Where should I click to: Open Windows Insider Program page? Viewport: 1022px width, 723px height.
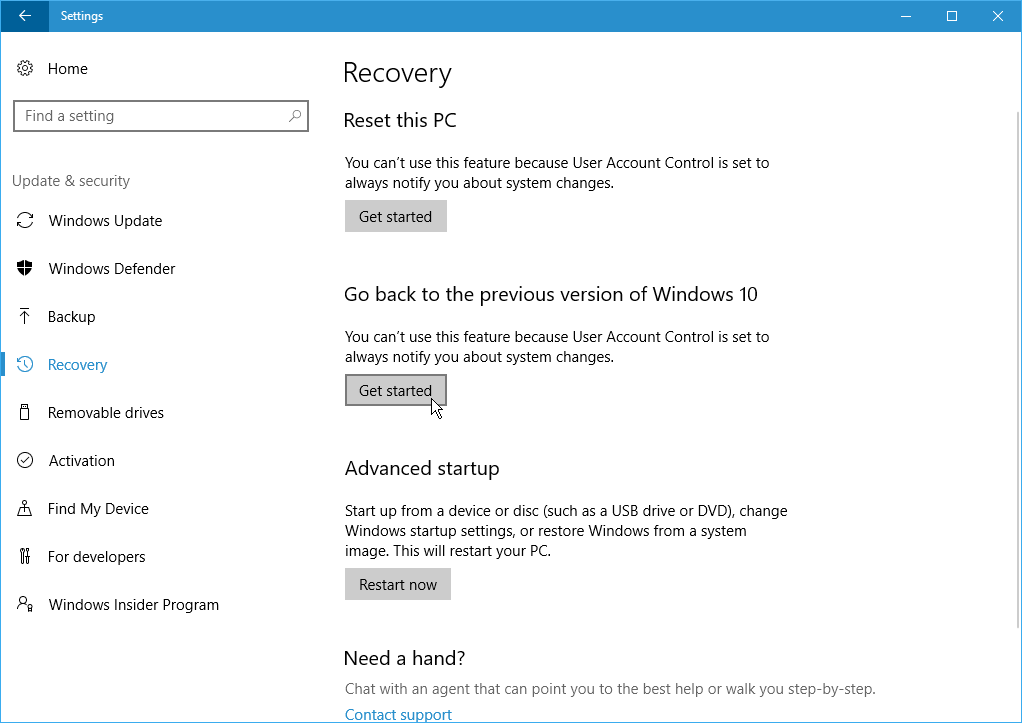tap(133, 605)
